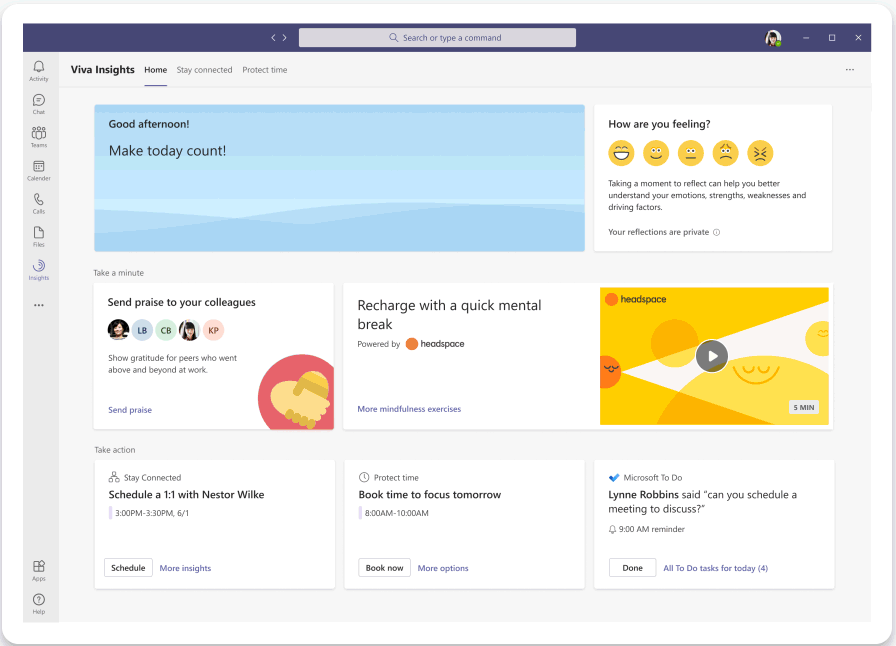Image resolution: width=896 pixels, height=646 pixels.
Task: Play the Headspace mindfulness video
Action: pos(711,355)
